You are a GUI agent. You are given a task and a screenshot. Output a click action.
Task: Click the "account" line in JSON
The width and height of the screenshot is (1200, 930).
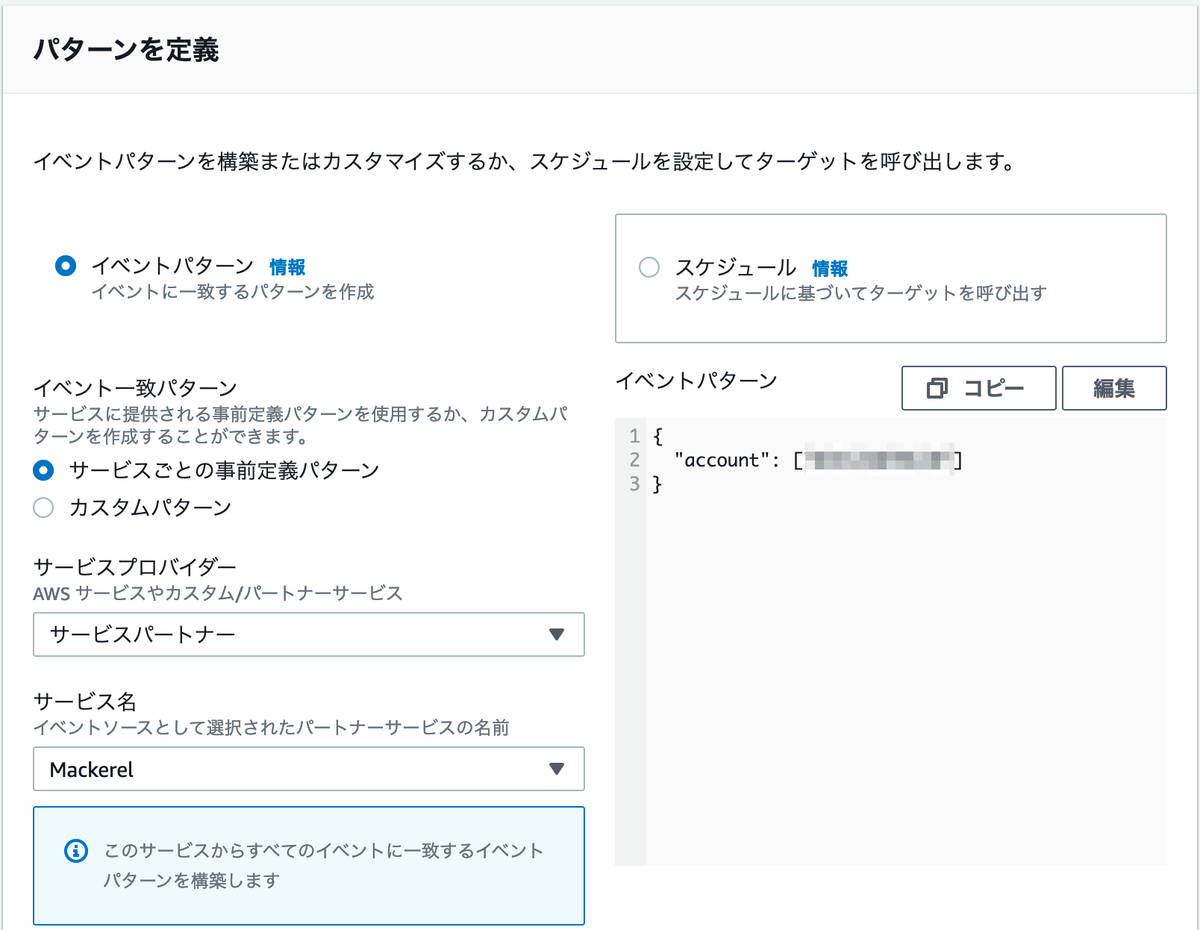[819, 460]
